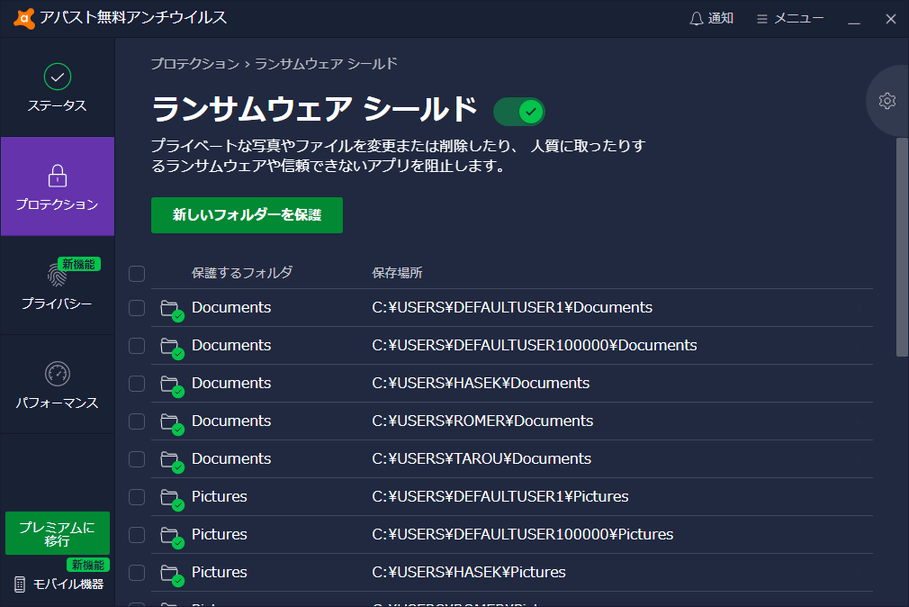
Task: Click path C:¥USERS¥DEFAULTUSER1¥Pictures
Action: tap(500, 496)
